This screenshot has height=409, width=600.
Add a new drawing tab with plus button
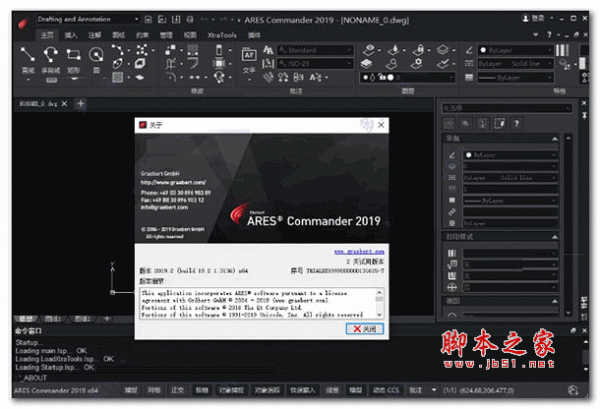[x=81, y=103]
